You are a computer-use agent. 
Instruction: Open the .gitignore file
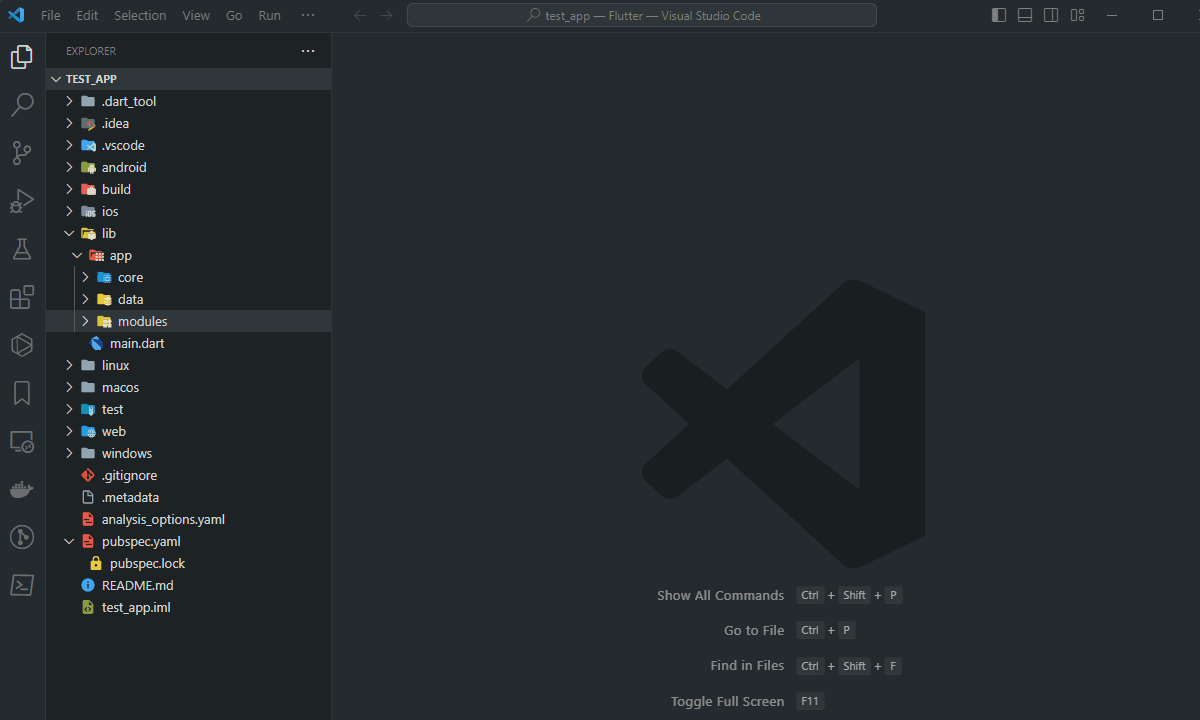pyautogui.click(x=188, y=475)
